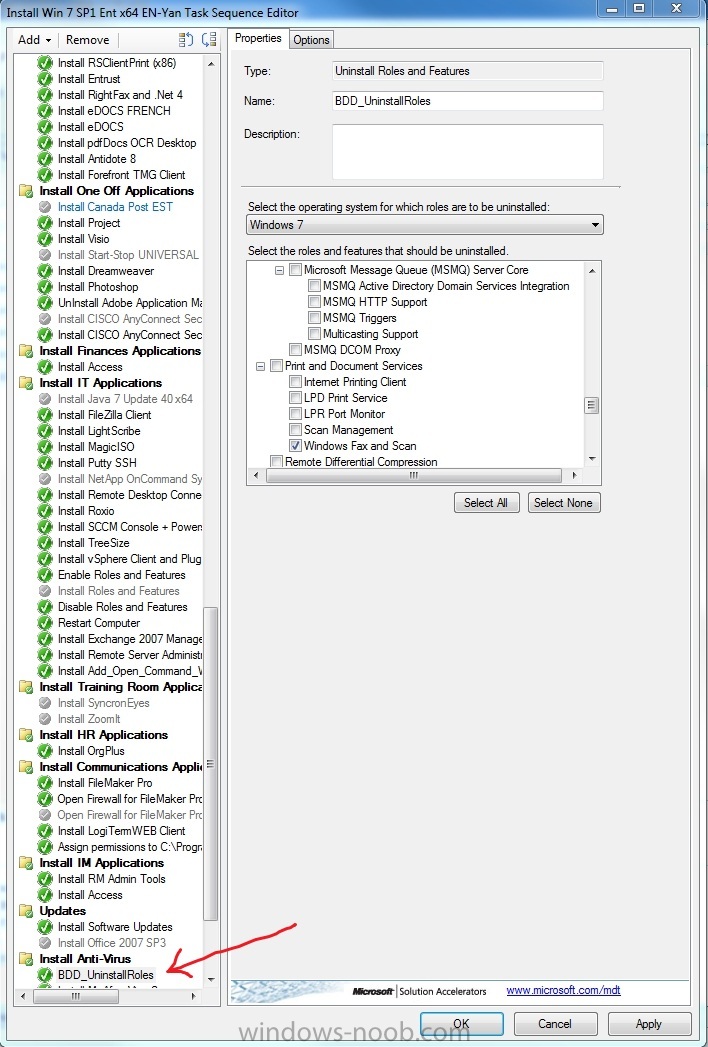
Task: Click green check icon beside Restart Computer
Action: point(45,624)
